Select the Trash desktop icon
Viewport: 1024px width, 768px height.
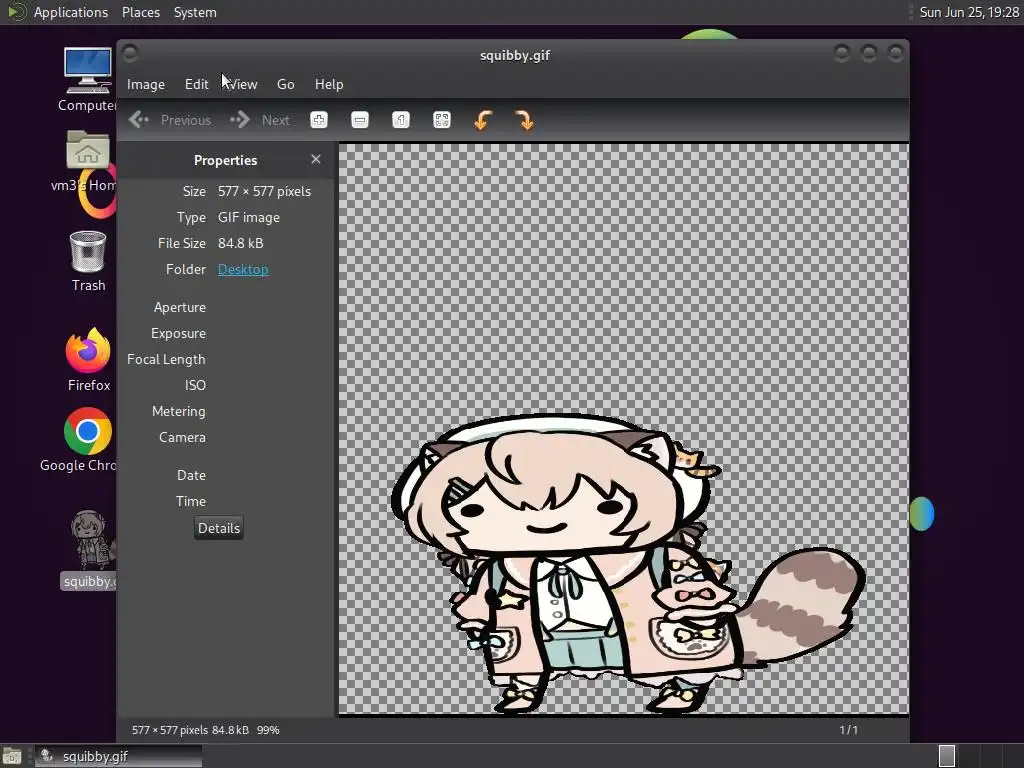click(x=88, y=261)
